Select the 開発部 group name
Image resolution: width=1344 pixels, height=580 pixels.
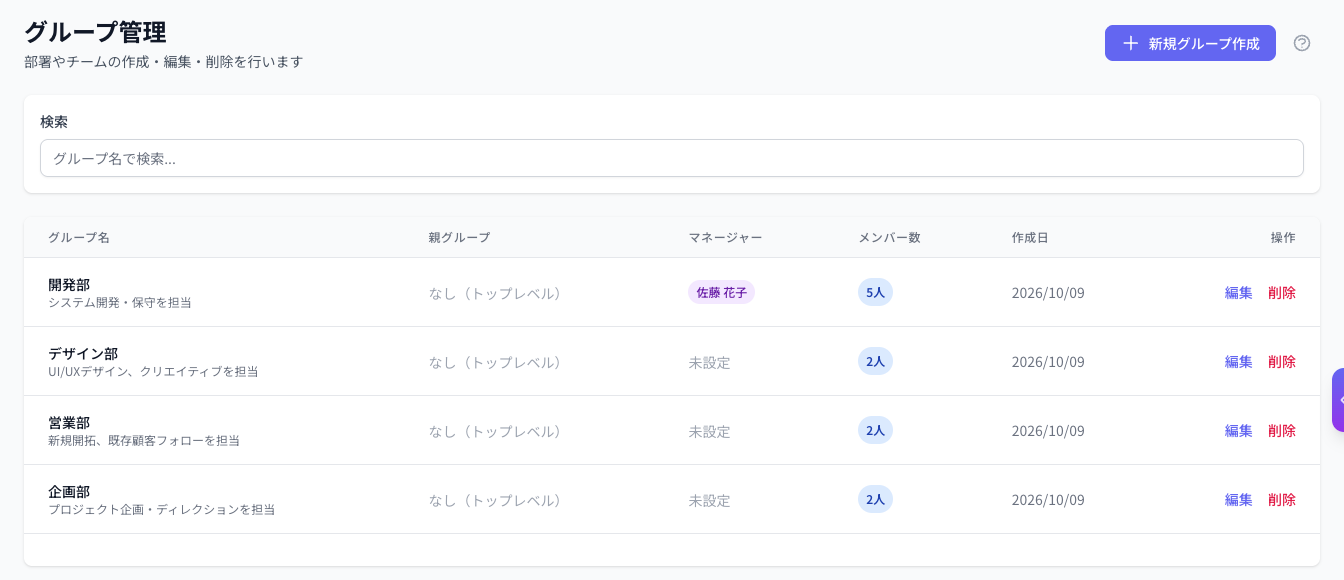(69, 285)
